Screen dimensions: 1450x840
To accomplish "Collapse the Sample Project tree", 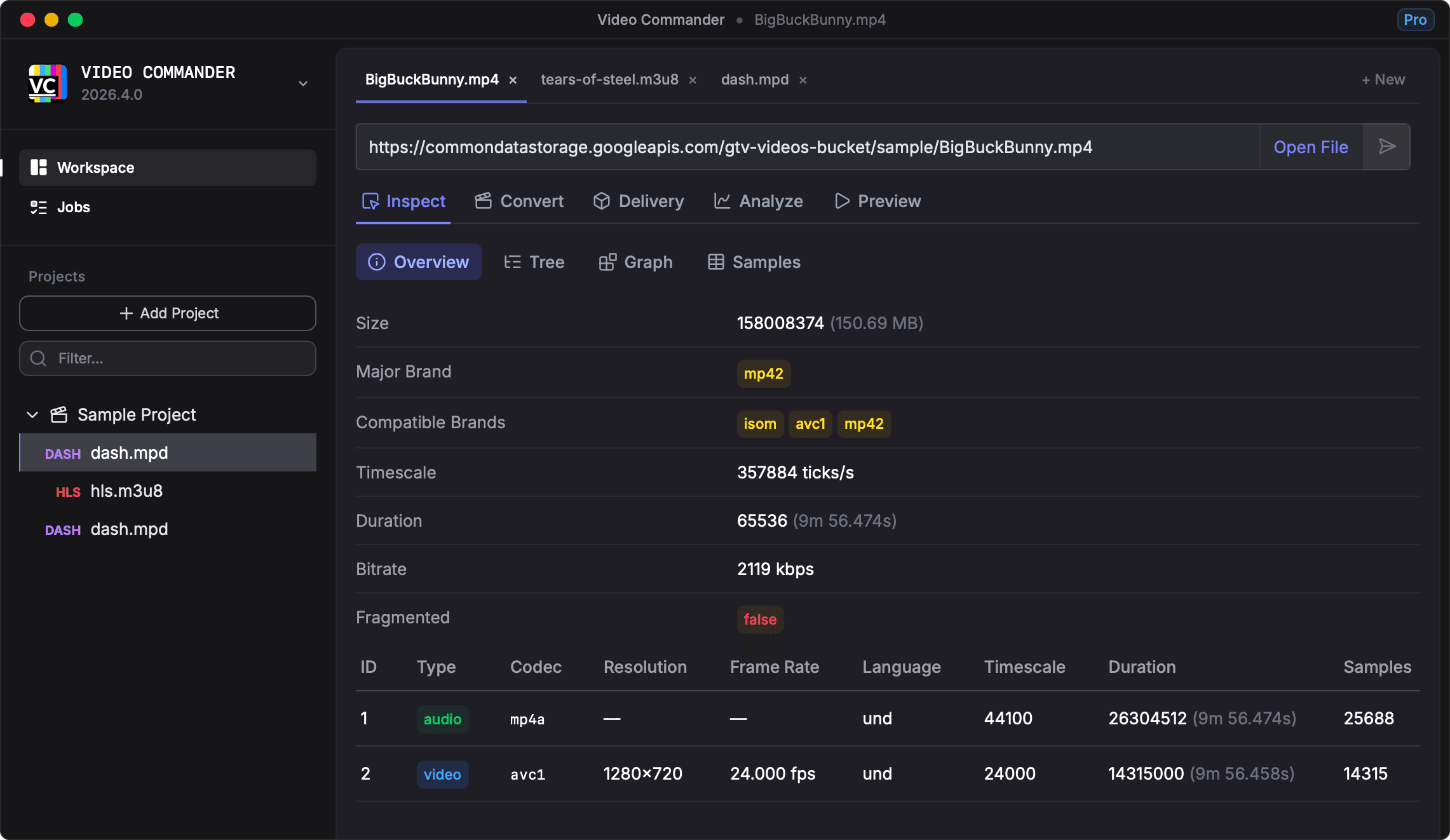I will 32,414.
